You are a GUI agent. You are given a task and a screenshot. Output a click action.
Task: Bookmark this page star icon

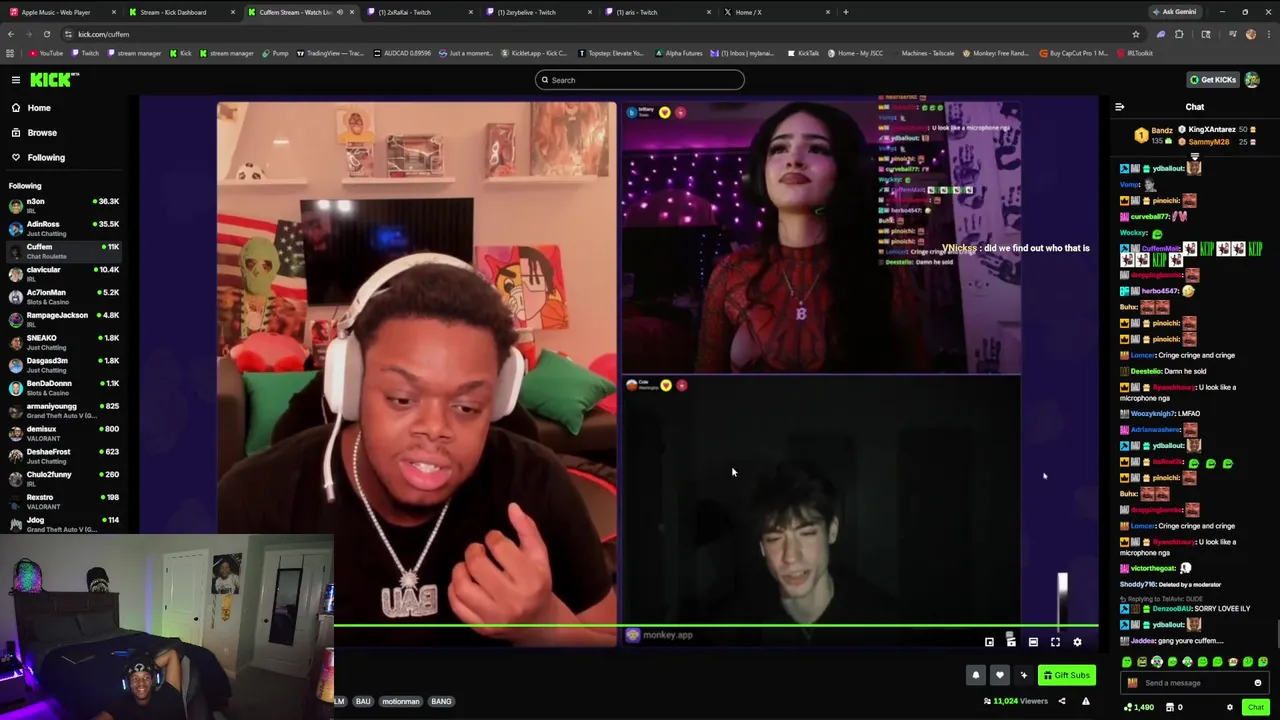[1136, 34]
